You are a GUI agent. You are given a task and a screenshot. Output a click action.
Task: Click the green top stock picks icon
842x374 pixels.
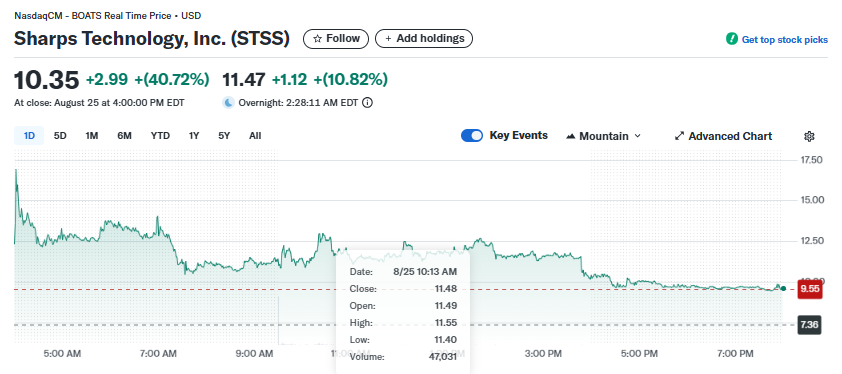[731, 39]
